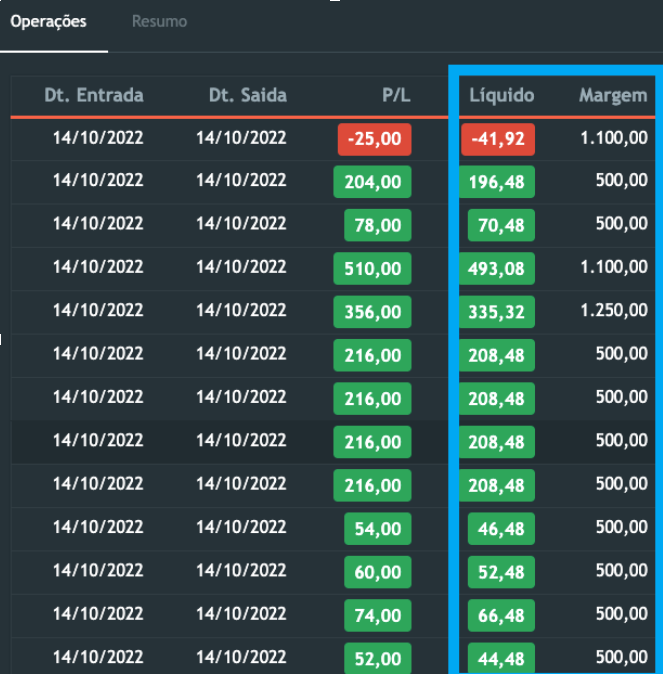
Task: Click the 52,48 Líquido cell
Action: click(x=501, y=572)
